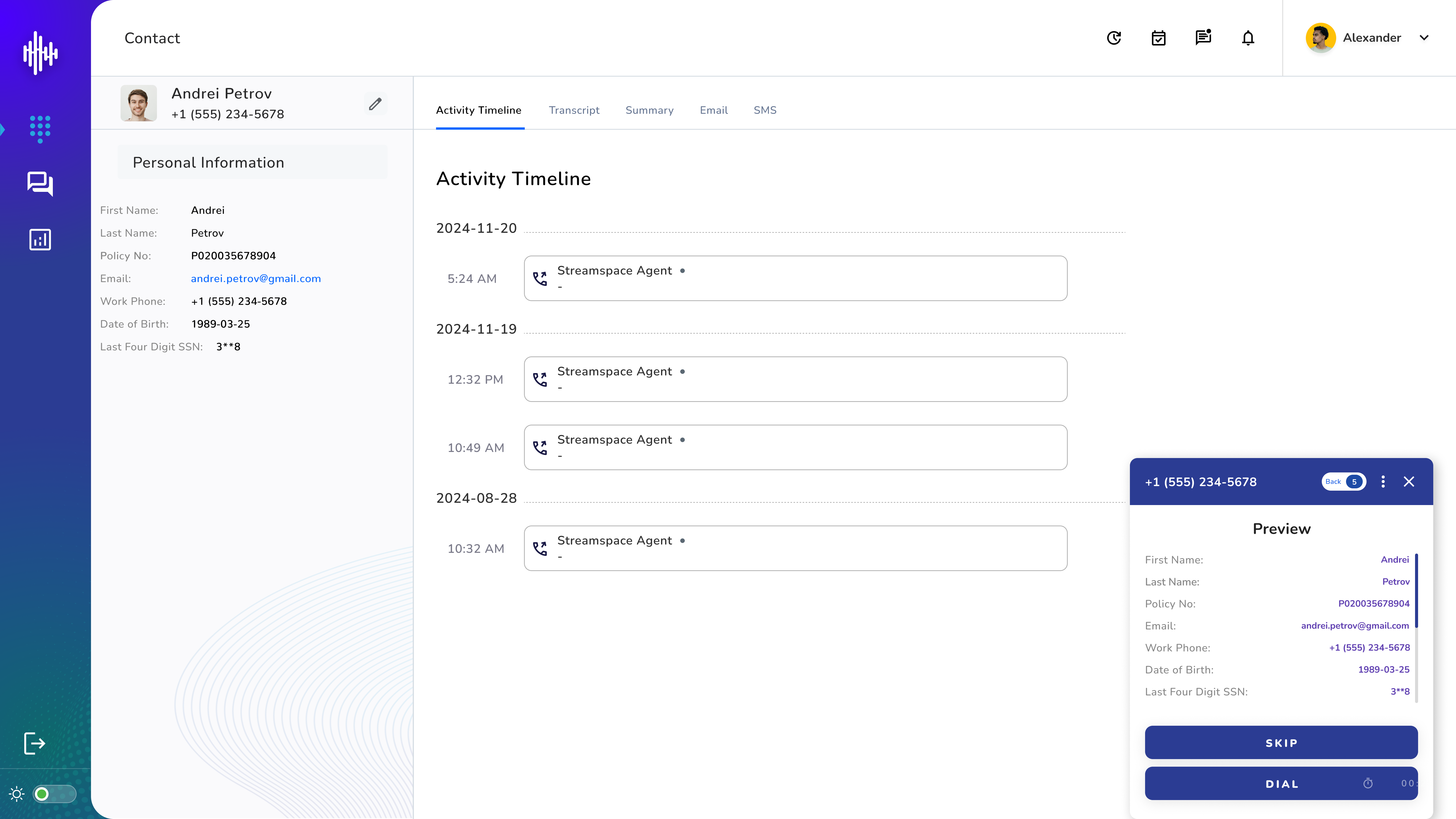Switch to the Transcript tab

tap(574, 110)
